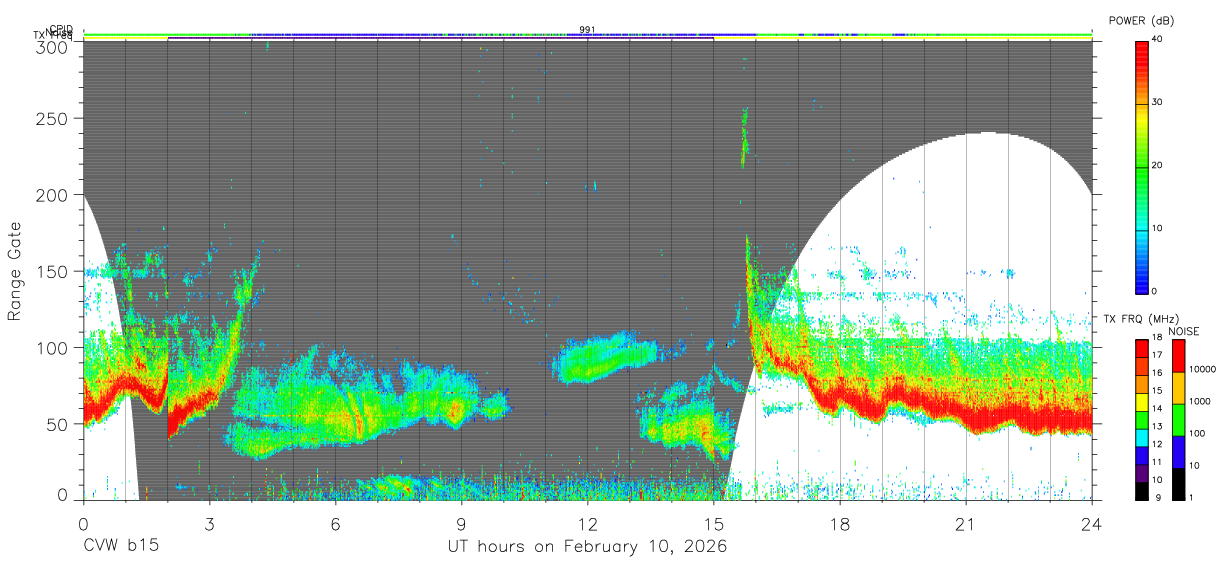The height and width of the screenshot is (567, 1228).
Task: Click the green-blue frequency strip above the plot
Action: click(x=587, y=37)
